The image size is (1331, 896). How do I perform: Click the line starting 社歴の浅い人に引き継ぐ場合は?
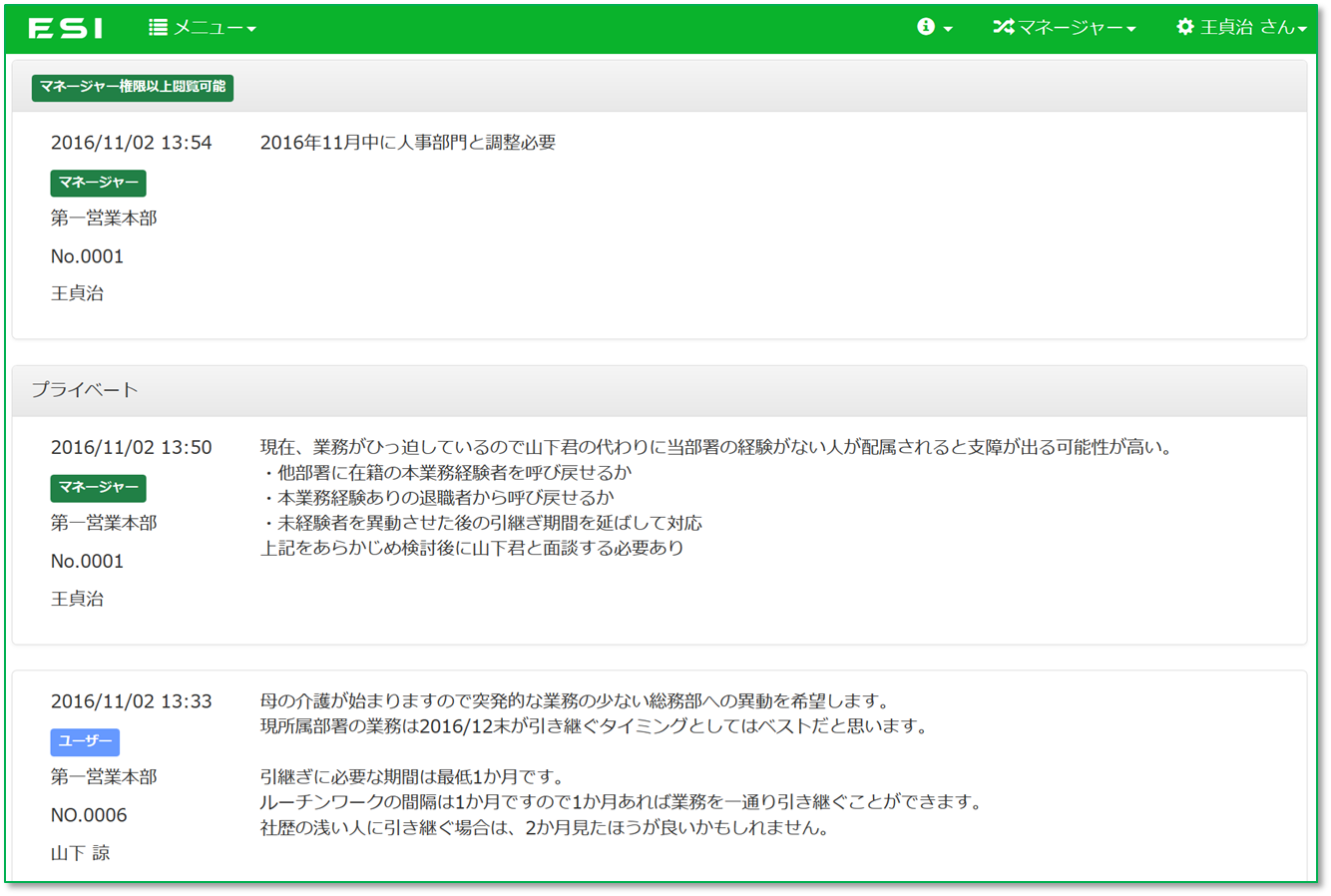pyautogui.click(x=546, y=828)
